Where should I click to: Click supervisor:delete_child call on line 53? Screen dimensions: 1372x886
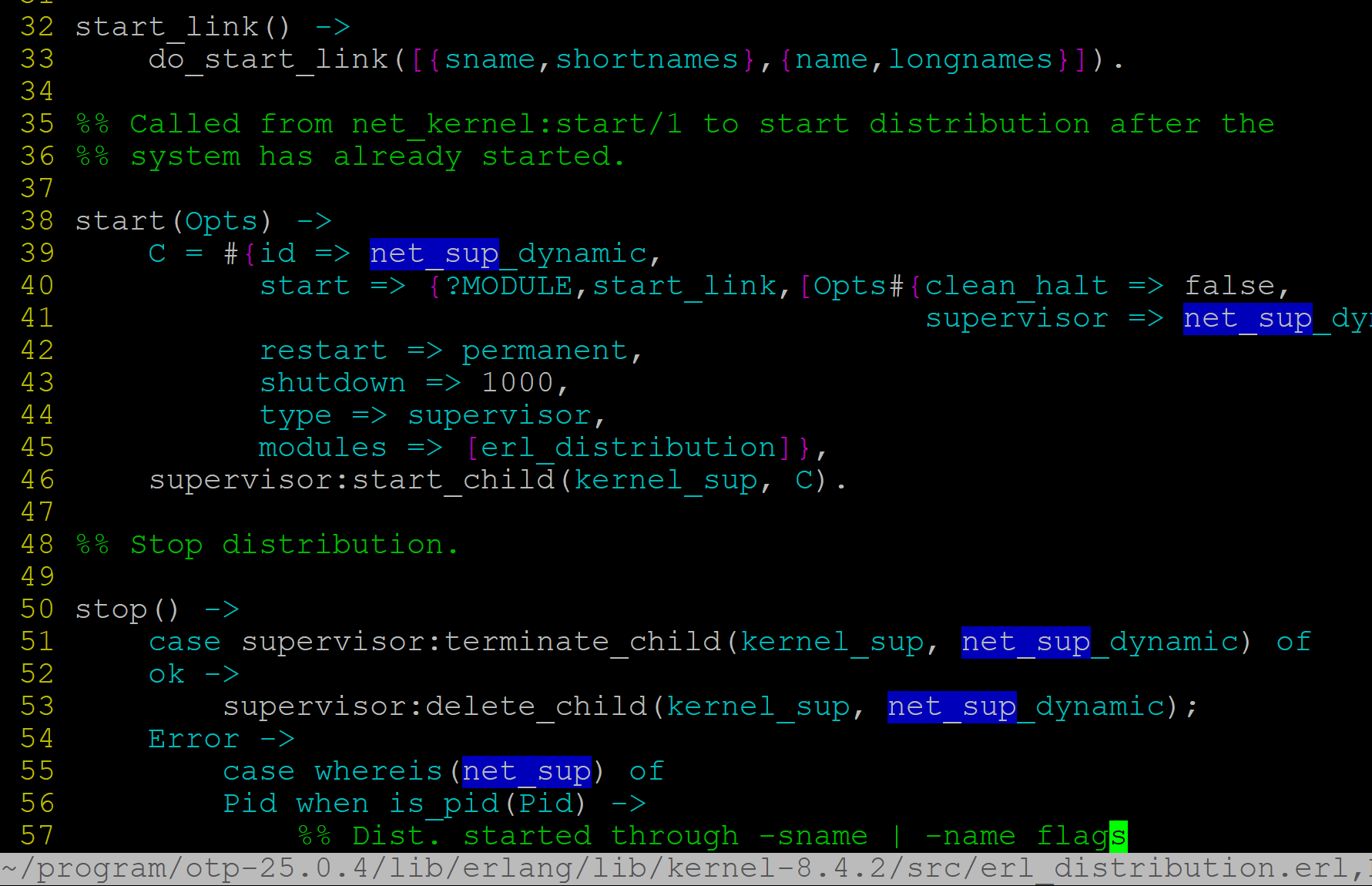(435, 706)
